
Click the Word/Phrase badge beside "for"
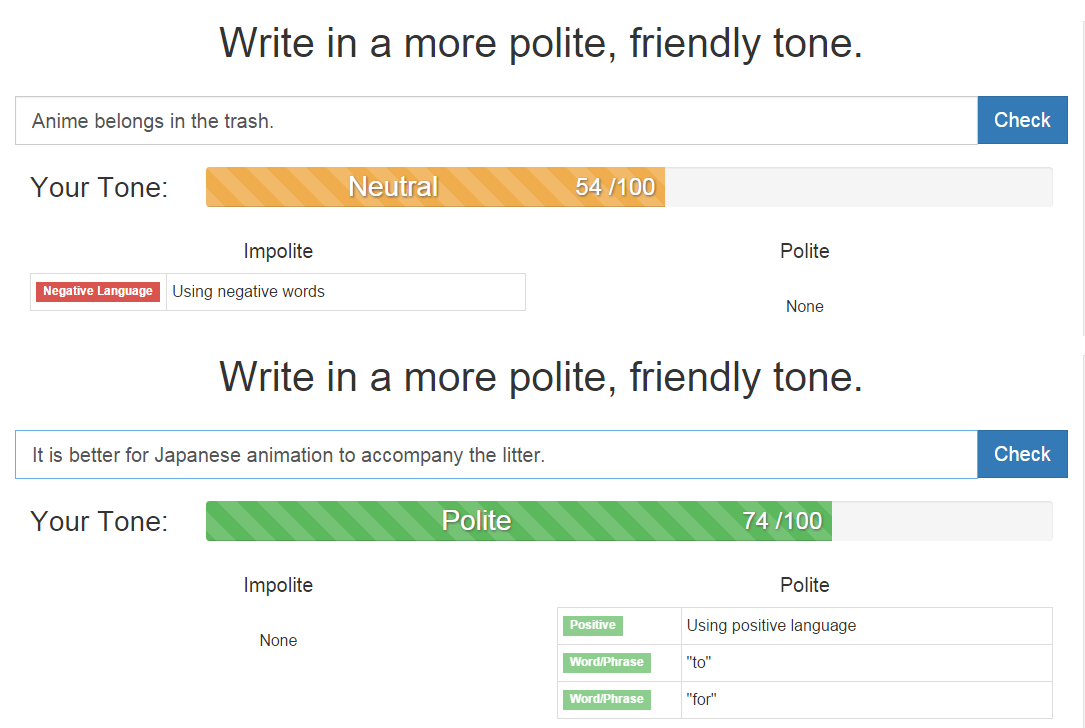tap(607, 700)
